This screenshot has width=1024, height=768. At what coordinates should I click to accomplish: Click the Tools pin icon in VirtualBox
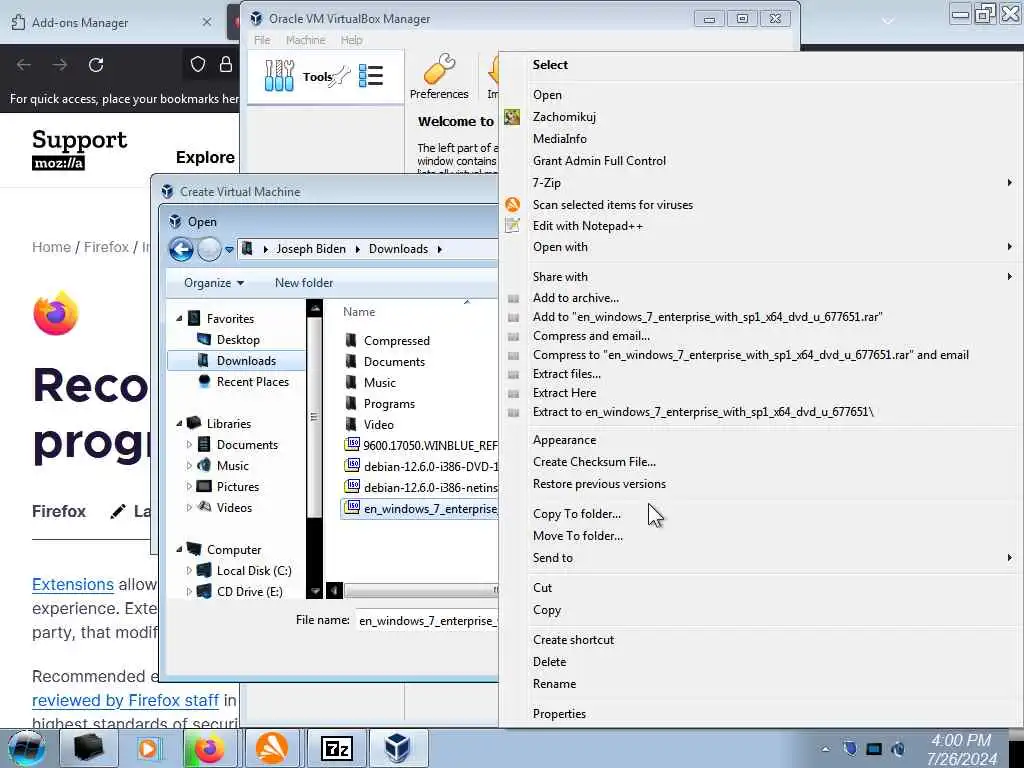[x=340, y=77]
